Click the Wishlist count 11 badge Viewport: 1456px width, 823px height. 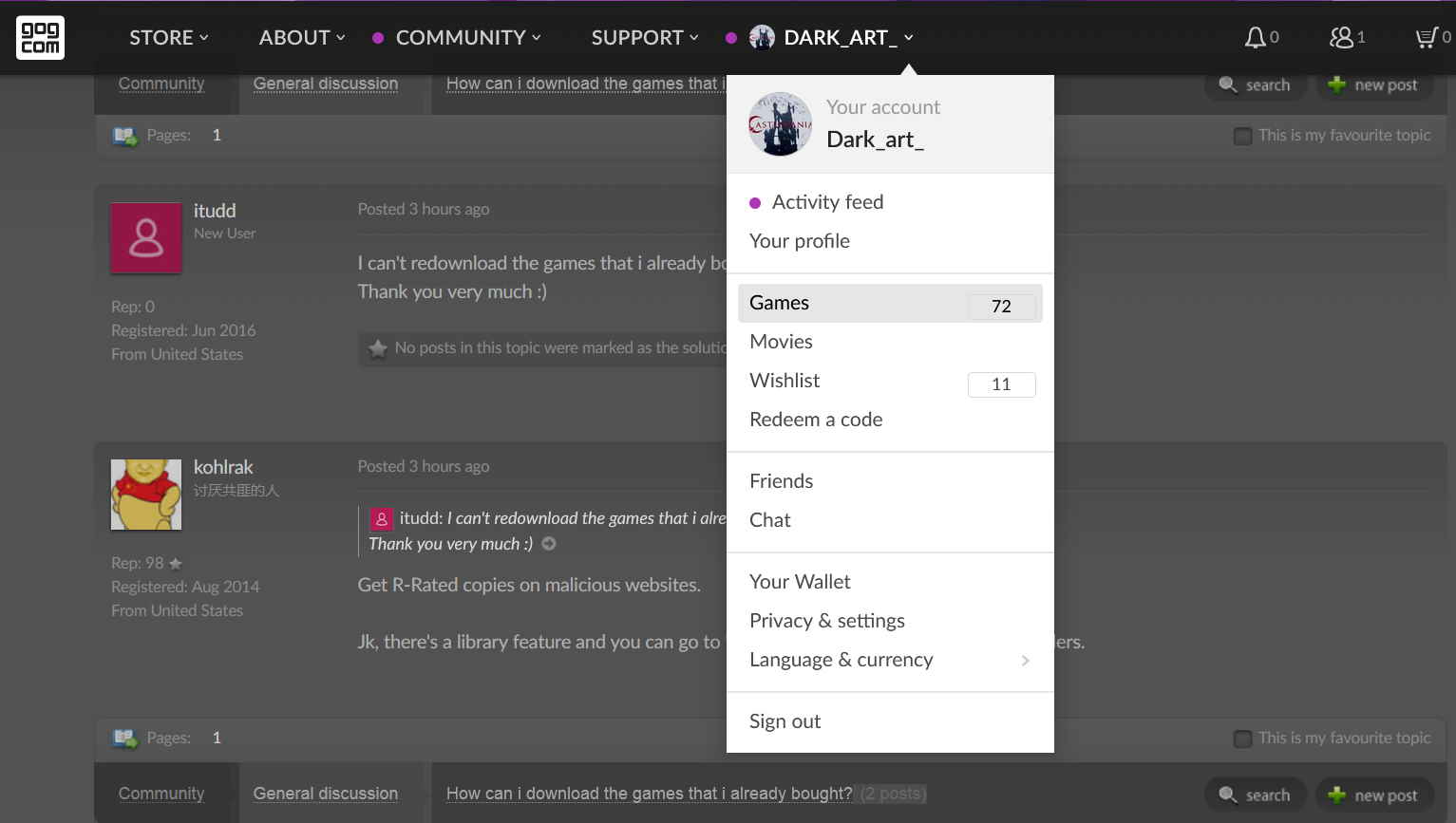point(1001,384)
